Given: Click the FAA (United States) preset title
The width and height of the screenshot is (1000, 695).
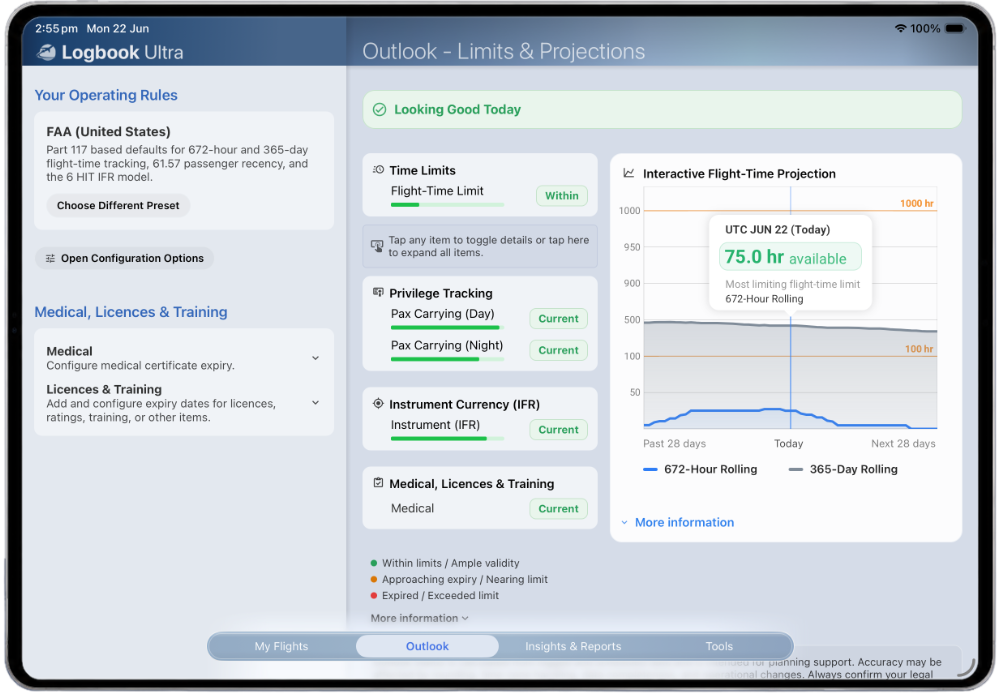Looking at the screenshot, I should 108,131.
